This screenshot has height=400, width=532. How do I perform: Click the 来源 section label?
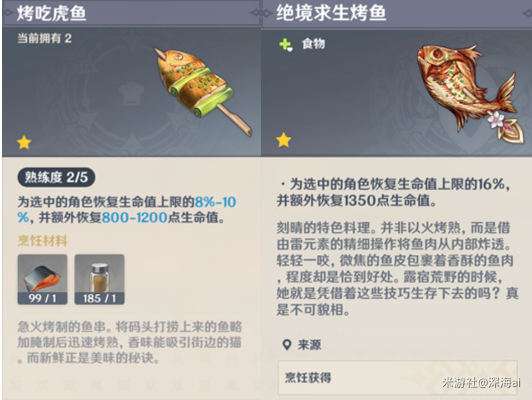pos(309,345)
